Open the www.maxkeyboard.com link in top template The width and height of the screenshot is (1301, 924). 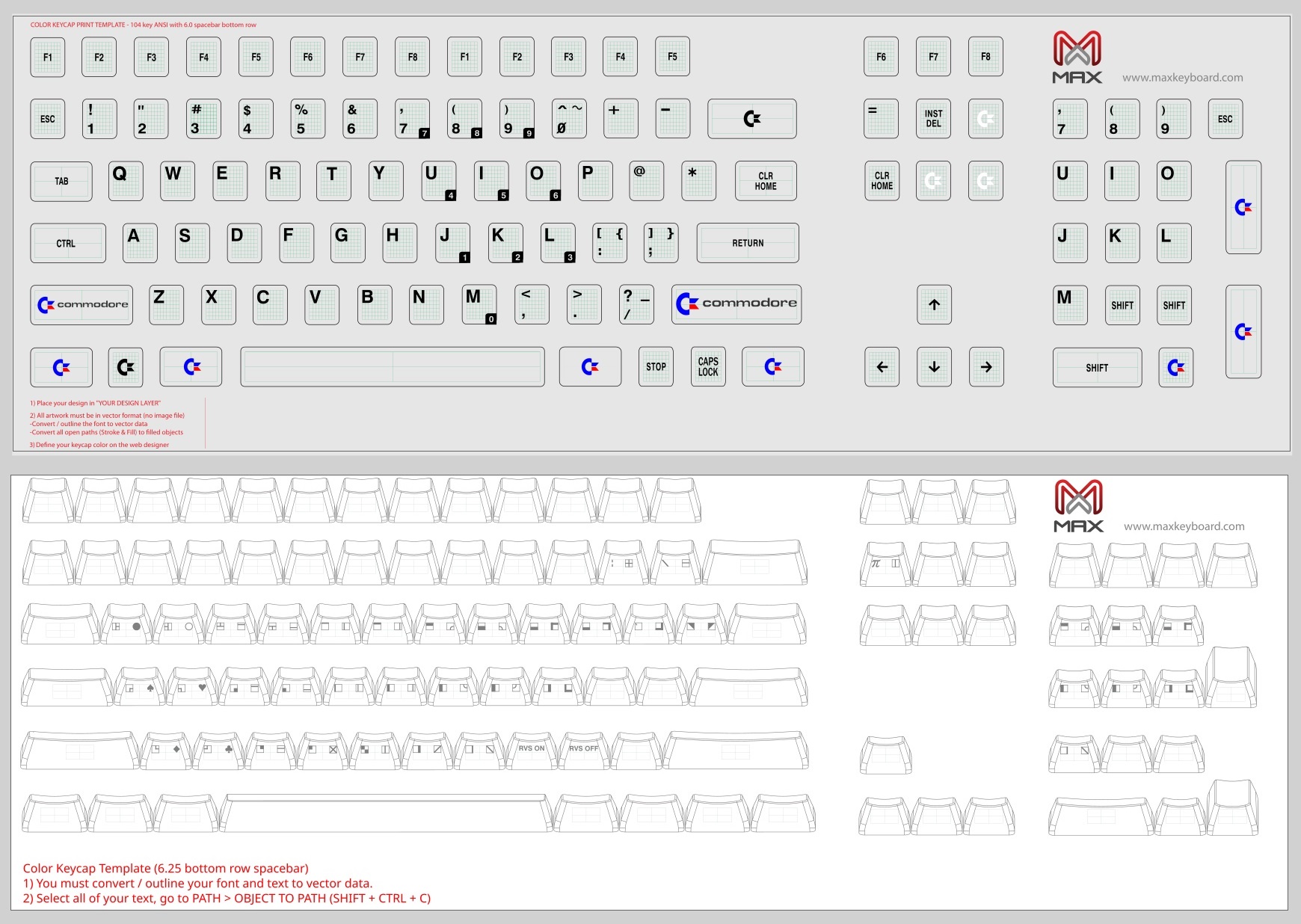point(1182,78)
